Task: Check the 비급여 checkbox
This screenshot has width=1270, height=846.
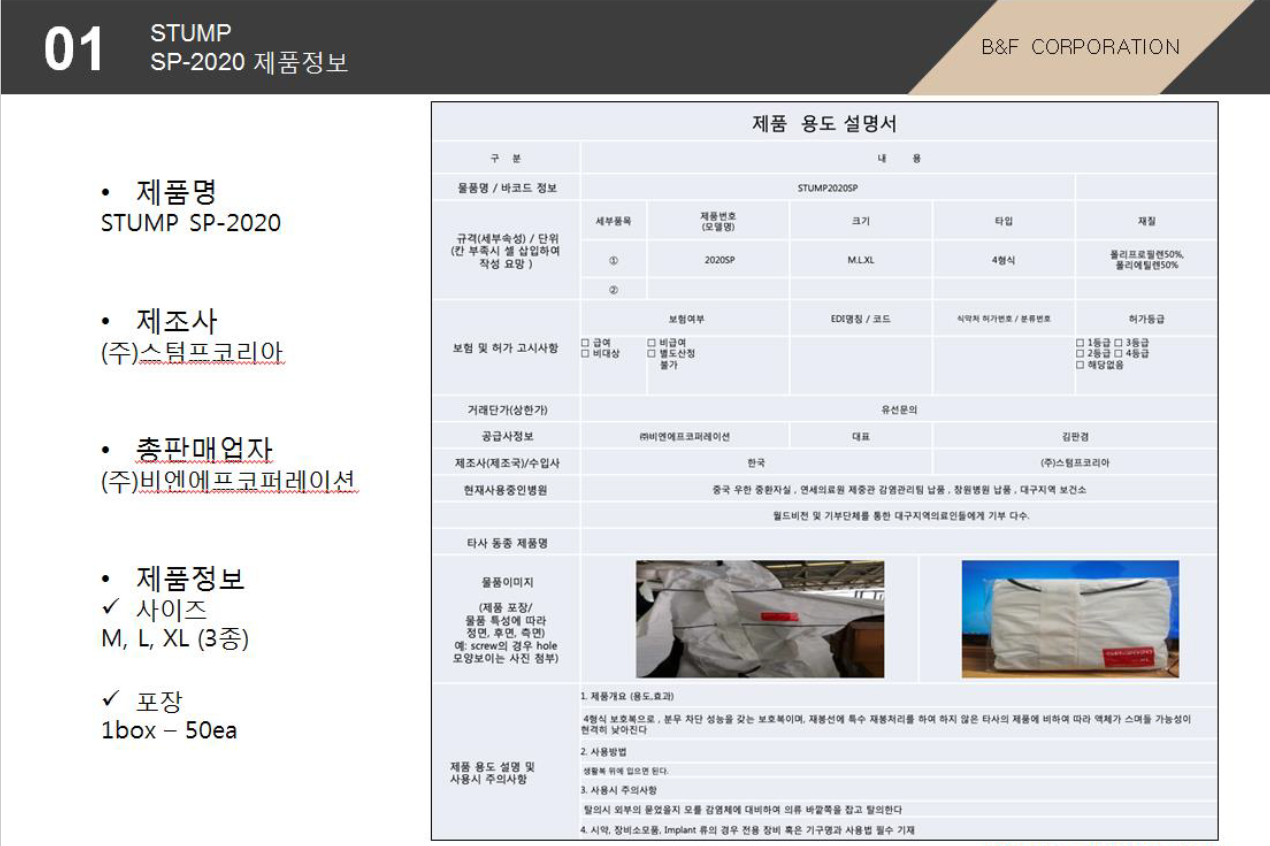Action: pos(651,343)
